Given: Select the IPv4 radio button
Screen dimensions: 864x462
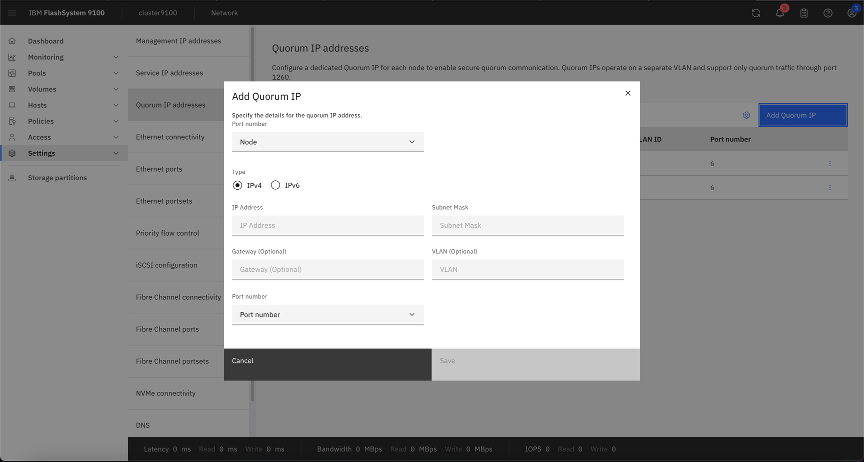Looking at the screenshot, I should (237, 185).
